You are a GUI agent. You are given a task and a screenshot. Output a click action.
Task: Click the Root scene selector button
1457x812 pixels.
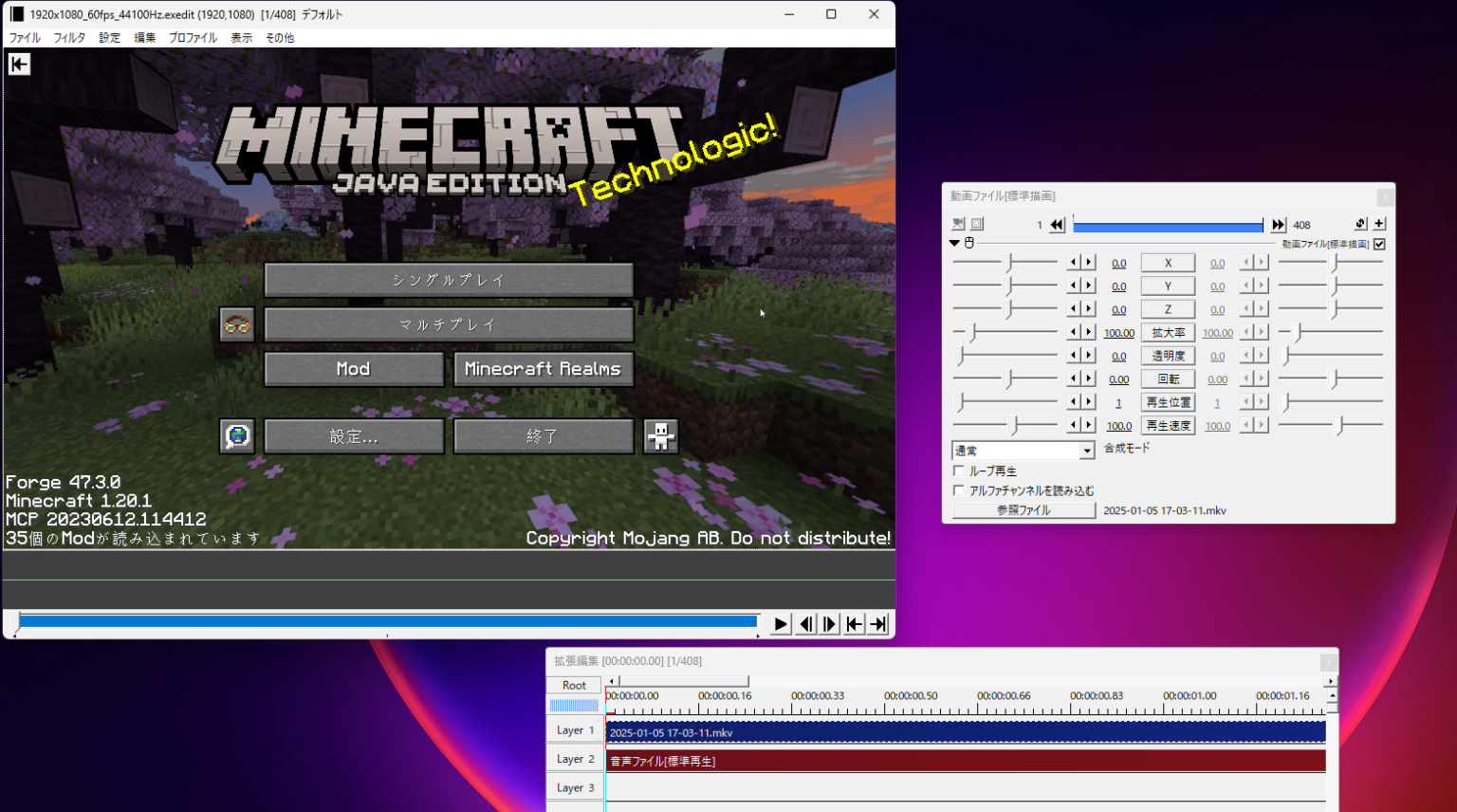(574, 685)
